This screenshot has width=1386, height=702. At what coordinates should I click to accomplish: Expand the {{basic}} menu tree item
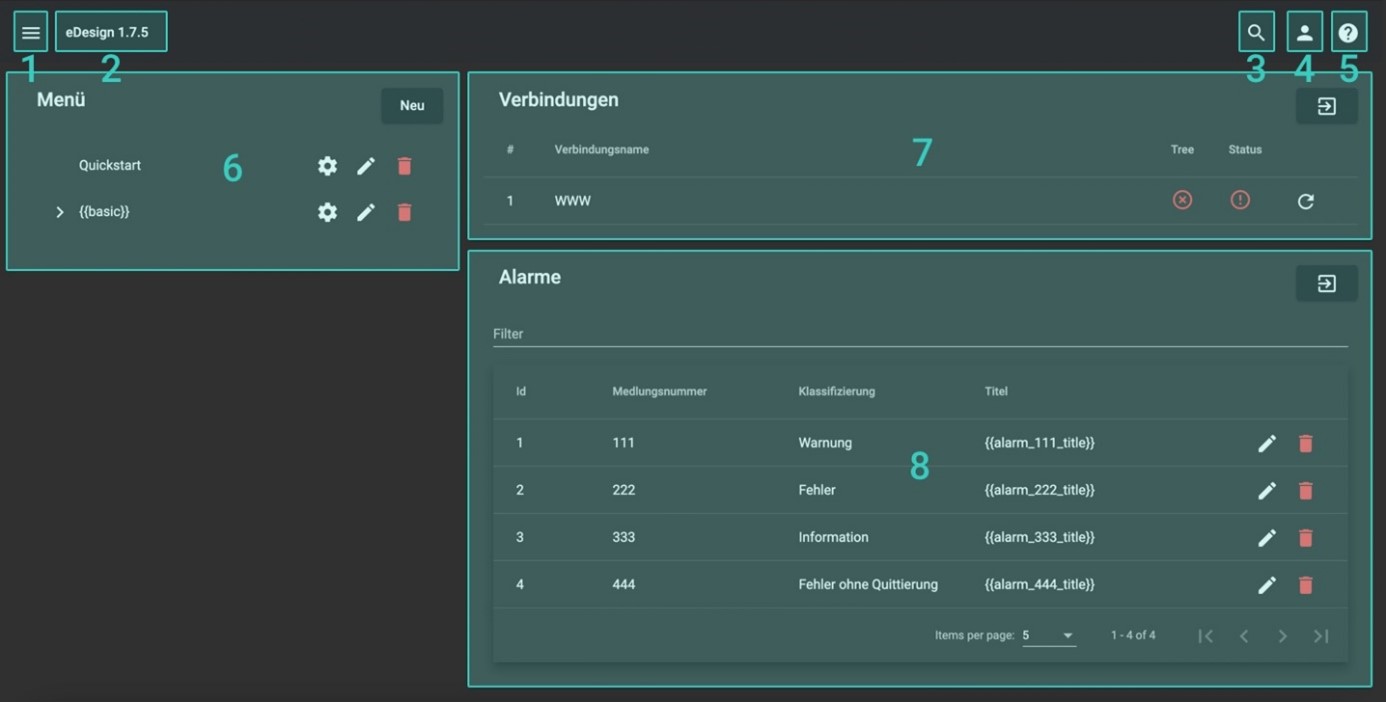(x=60, y=212)
